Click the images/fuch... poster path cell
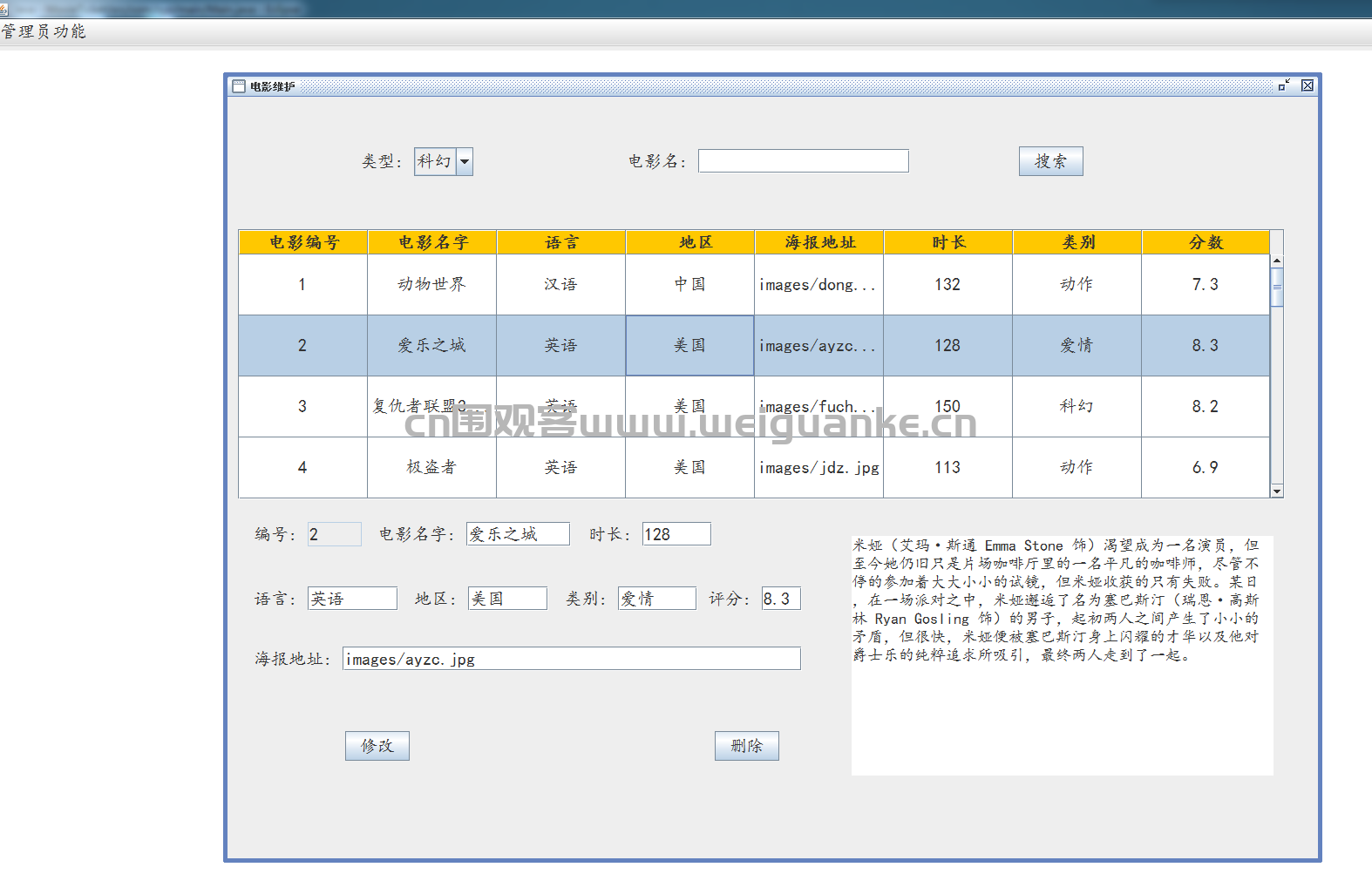The height and width of the screenshot is (874, 1372). tap(819, 407)
